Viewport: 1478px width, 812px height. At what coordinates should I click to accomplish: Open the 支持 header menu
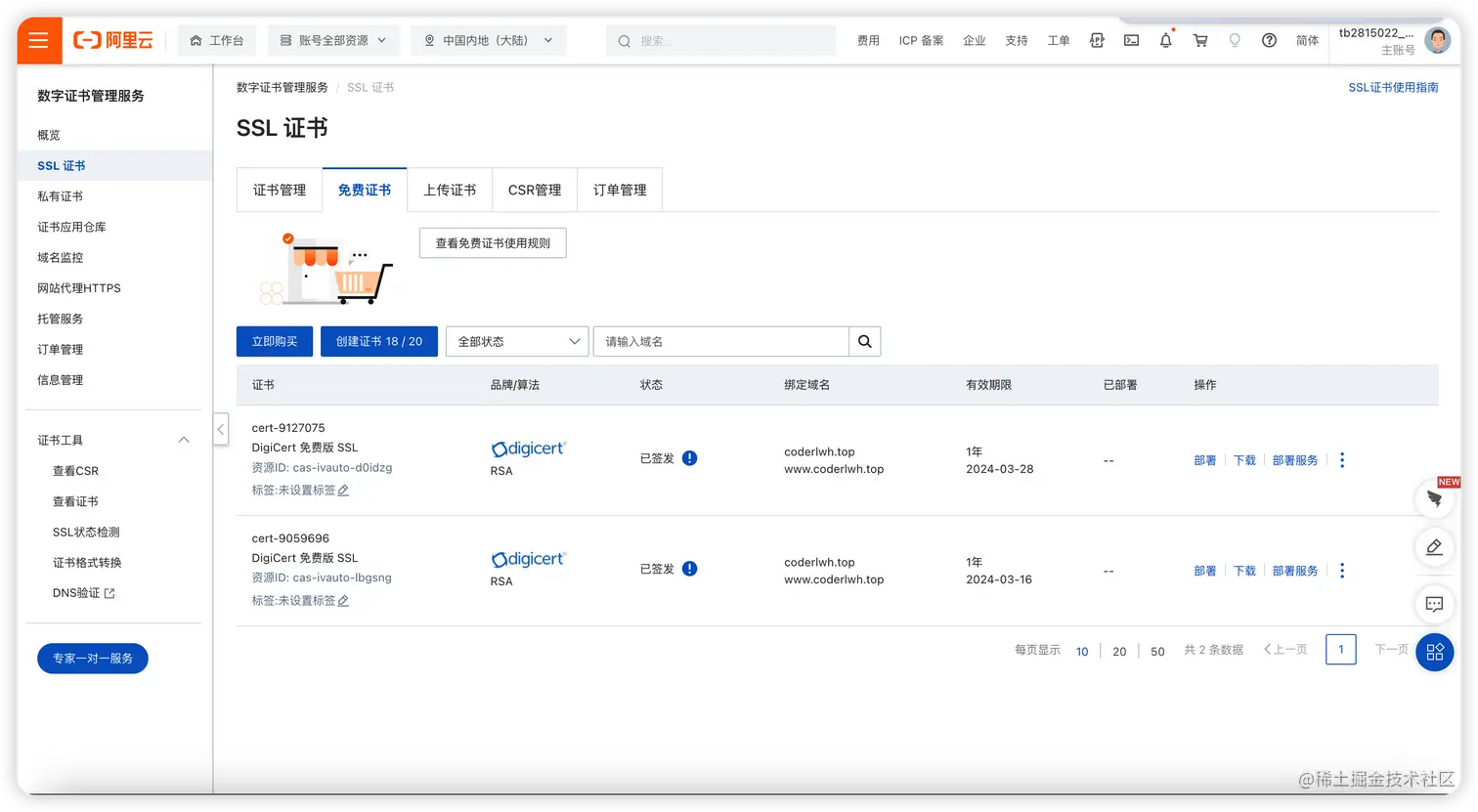point(1017,40)
